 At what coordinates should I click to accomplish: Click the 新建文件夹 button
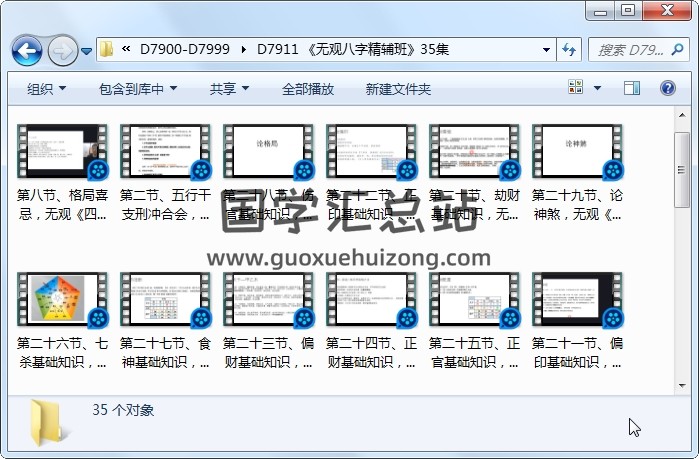[398, 89]
